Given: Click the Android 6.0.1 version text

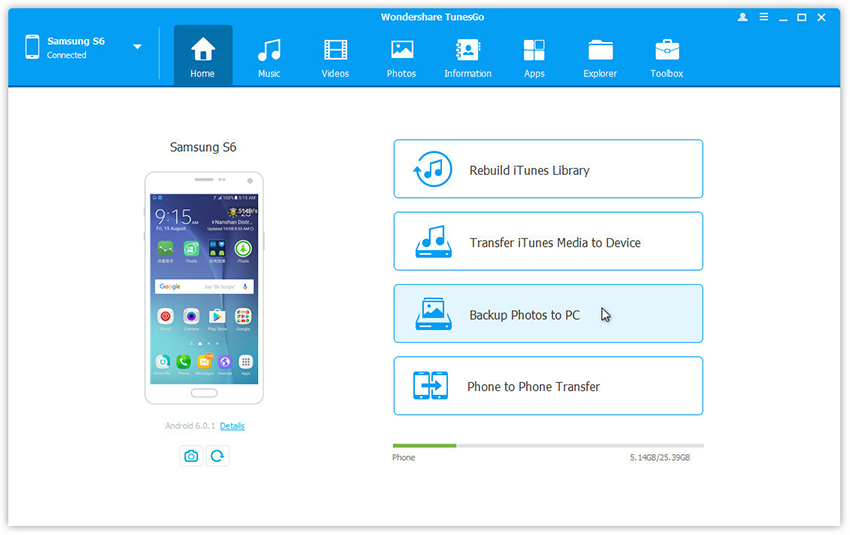Looking at the screenshot, I should (x=190, y=426).
